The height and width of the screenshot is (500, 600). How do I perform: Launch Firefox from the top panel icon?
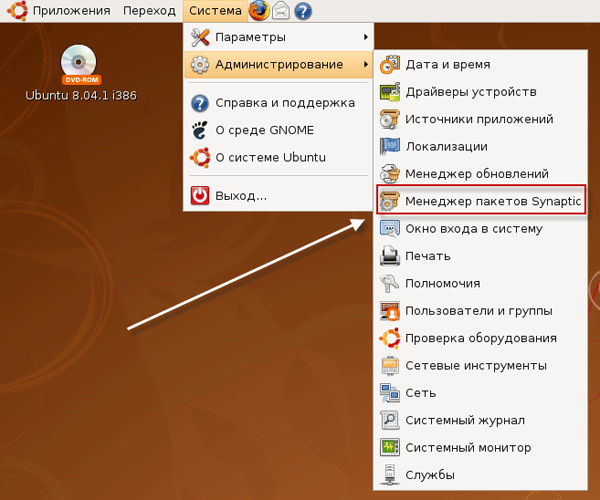click(x=259, y=11)
